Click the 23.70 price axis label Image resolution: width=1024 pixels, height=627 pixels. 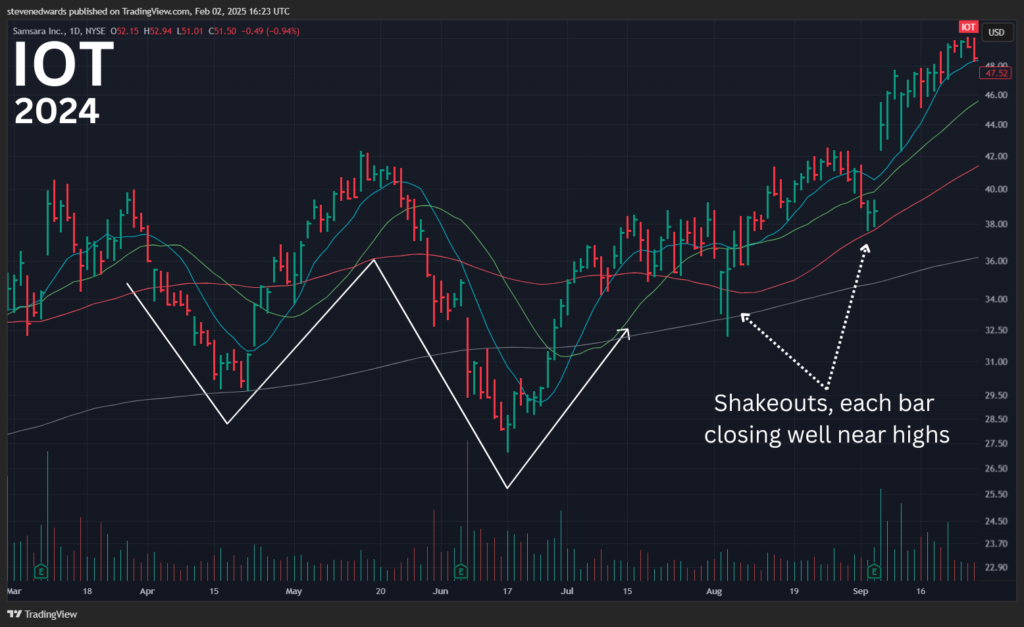tap(996, 543)
